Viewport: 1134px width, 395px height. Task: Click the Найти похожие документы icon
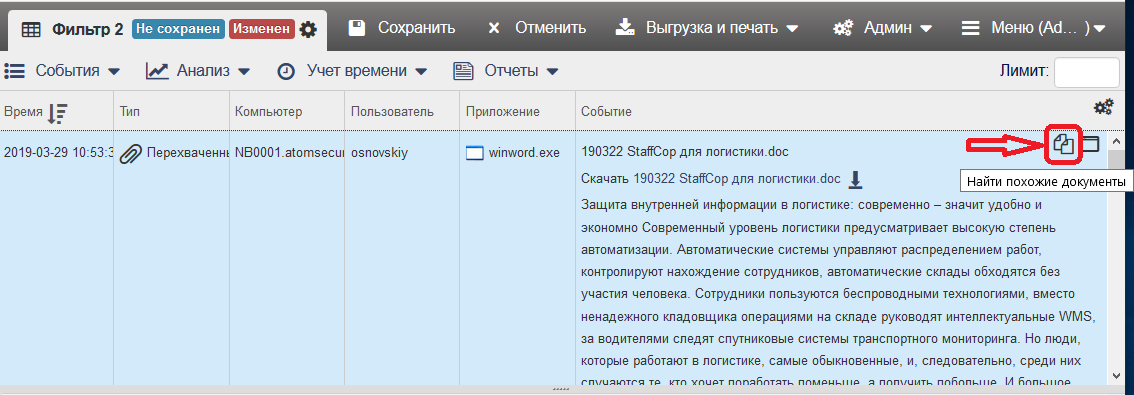(x=1062, y=144)
